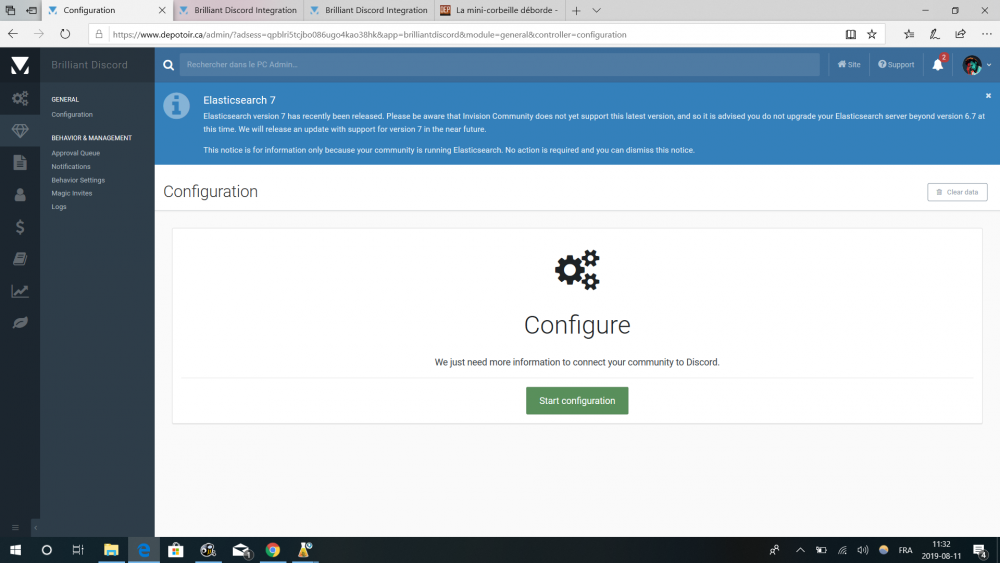Open the Behavior Settings menu item
The height and width of the screenshot is (563, 1000).
(78, 180)
